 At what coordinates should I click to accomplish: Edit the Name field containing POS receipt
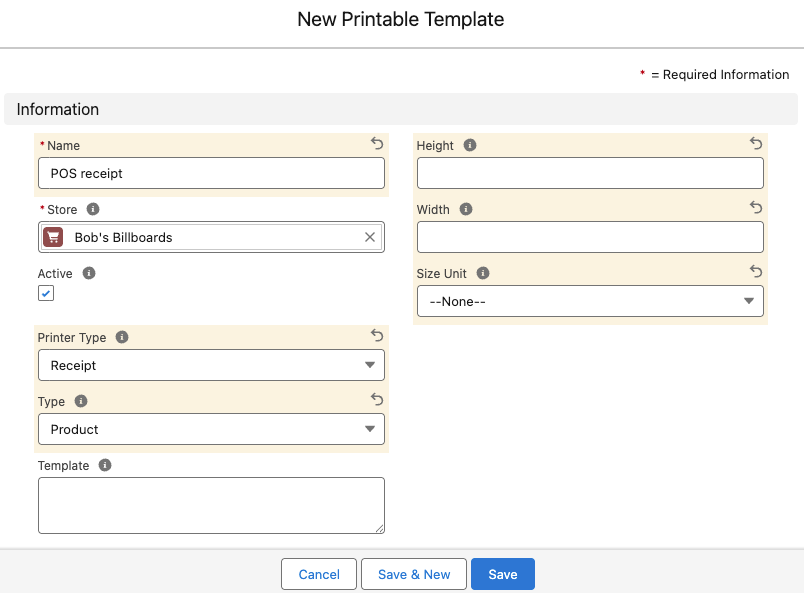point(211,173)
